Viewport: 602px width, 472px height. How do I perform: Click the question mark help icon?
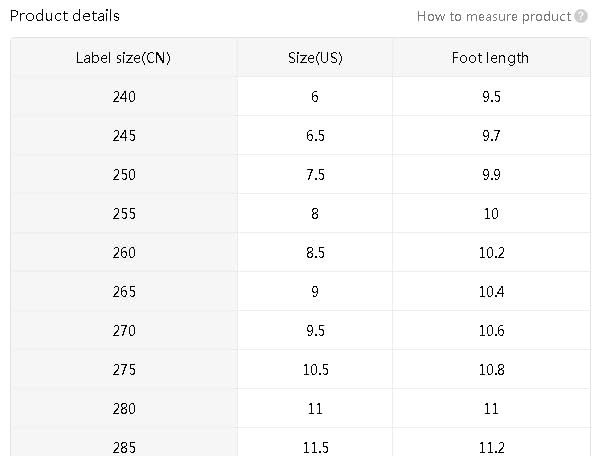(581, 16)
